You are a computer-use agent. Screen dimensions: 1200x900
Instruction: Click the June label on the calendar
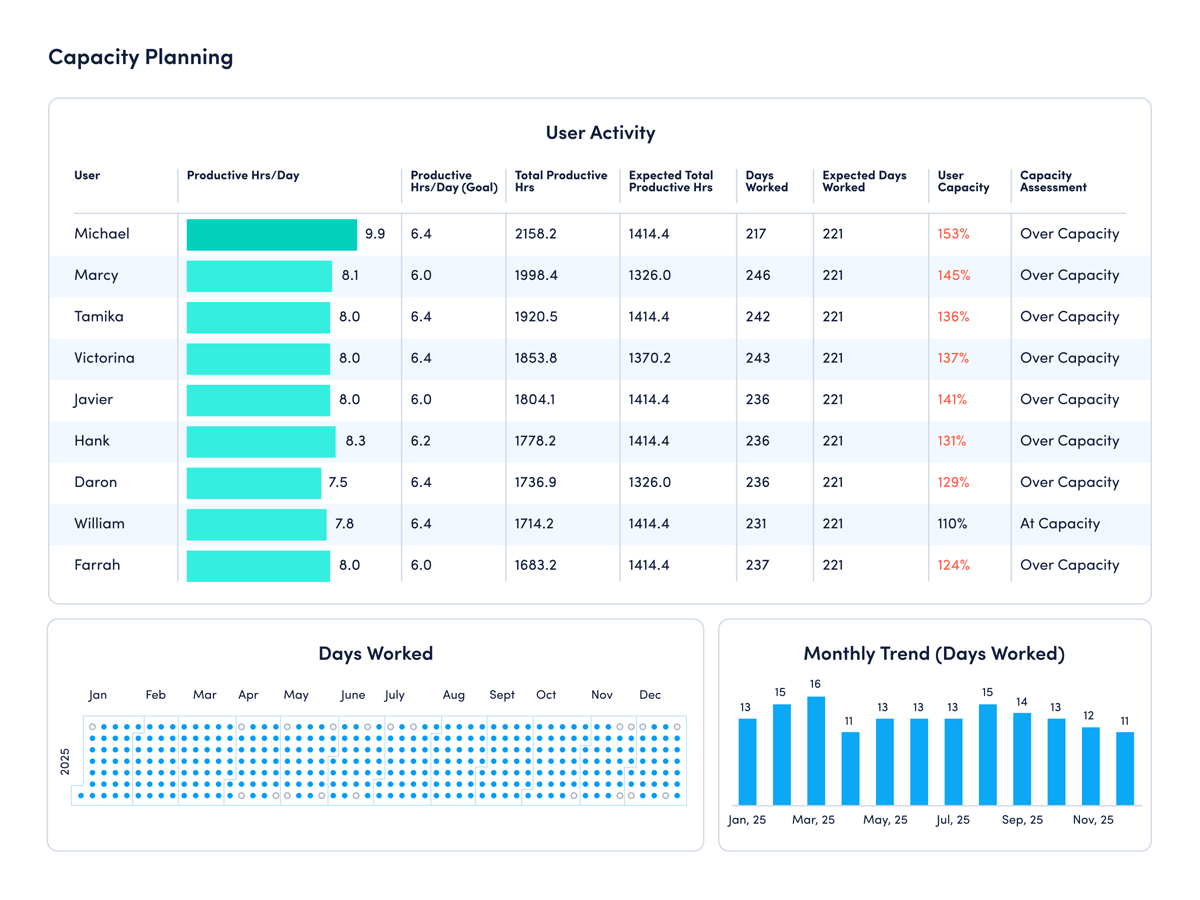tap(352, 694)
